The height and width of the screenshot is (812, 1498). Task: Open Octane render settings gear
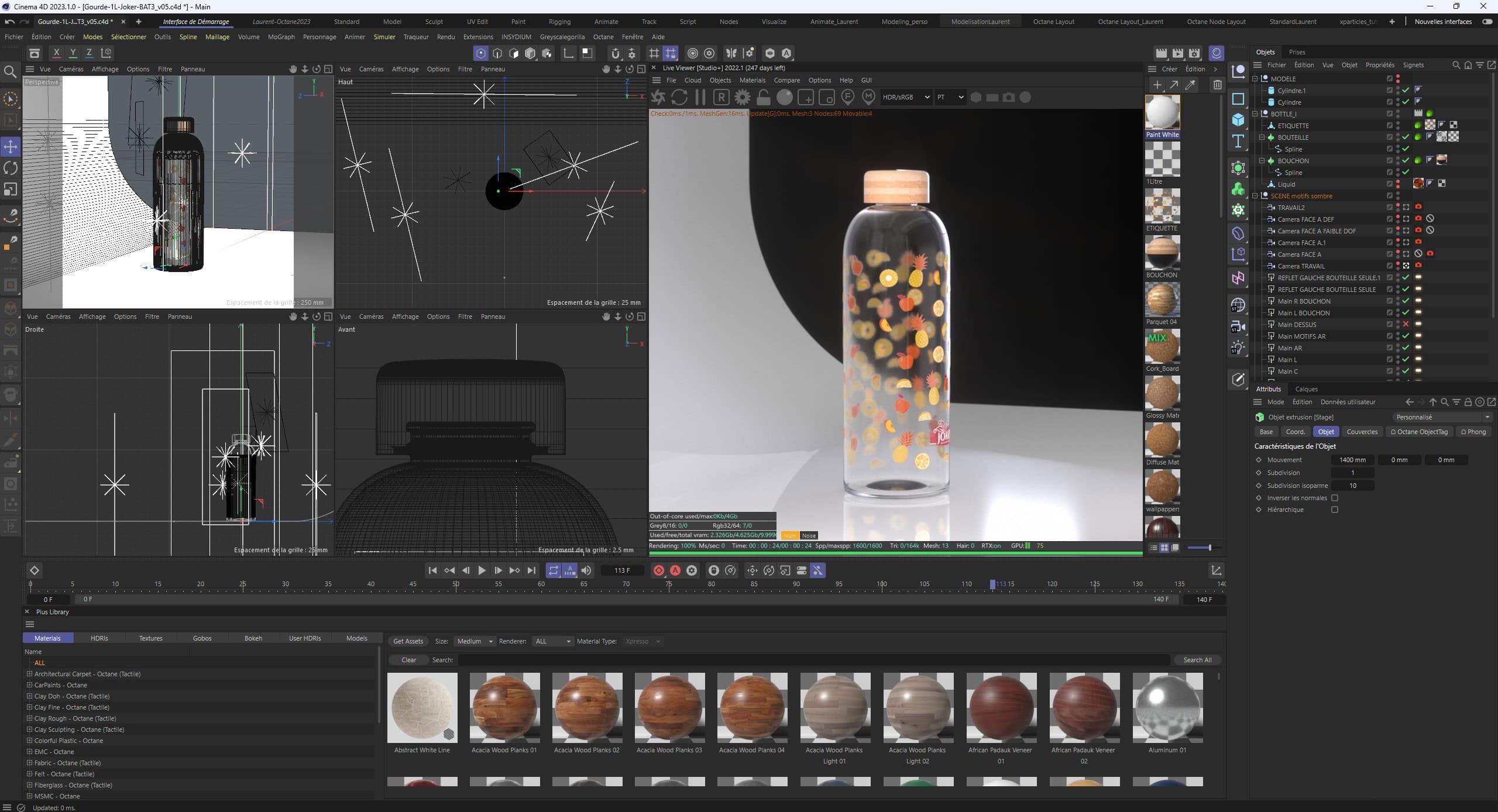coord(742,98)
